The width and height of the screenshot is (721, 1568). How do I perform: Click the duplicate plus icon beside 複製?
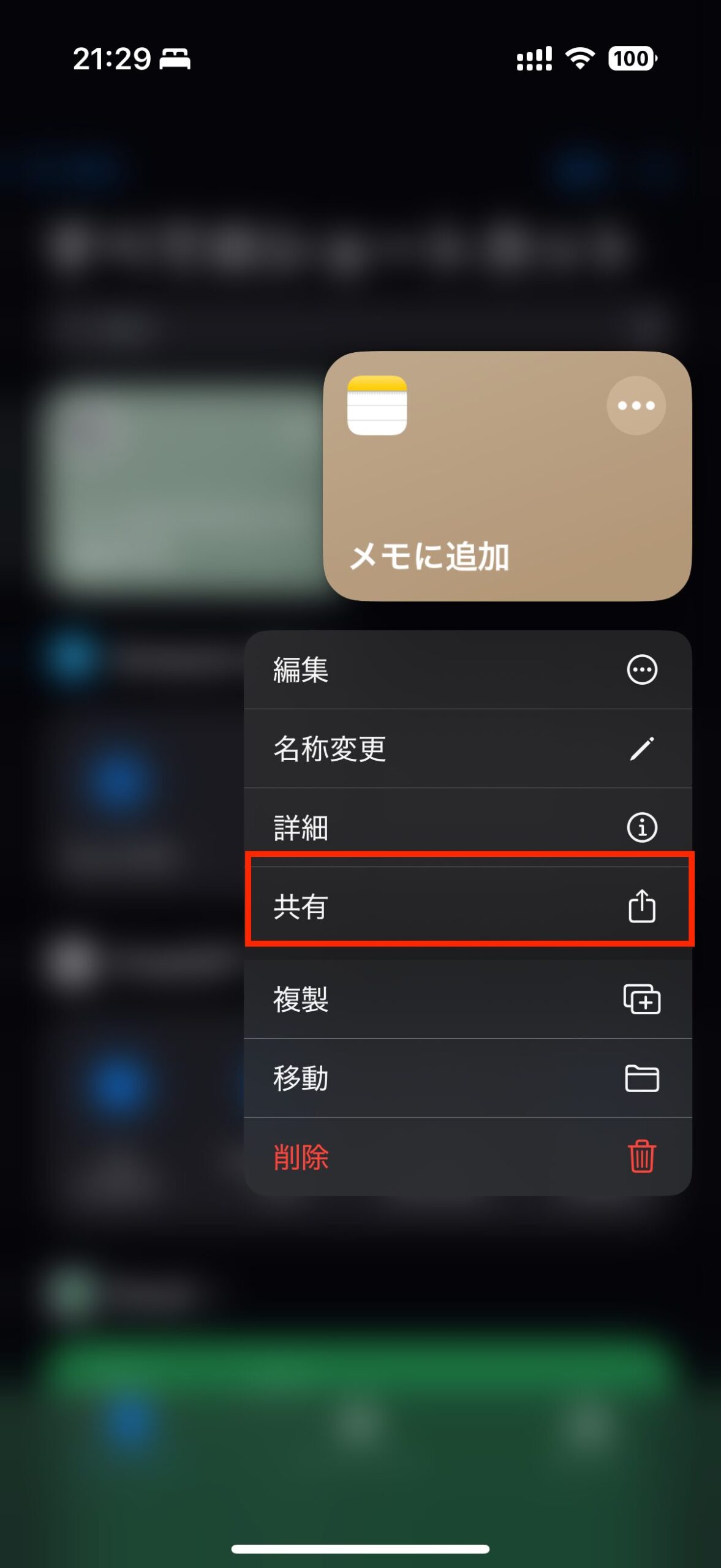[x=642, y=999]
